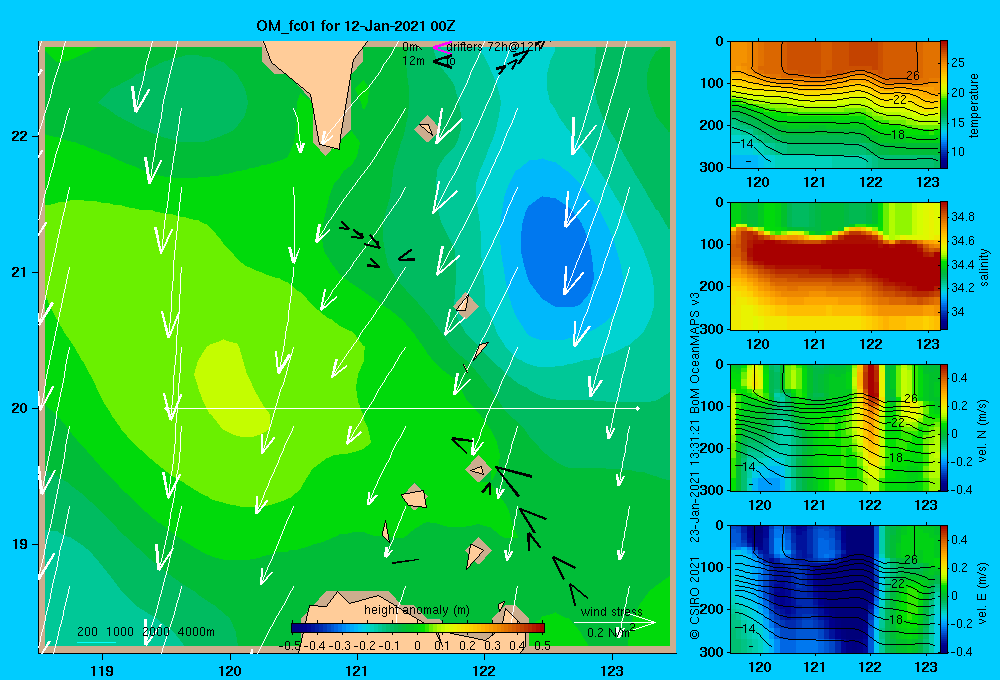Image resolution: width=1000 pixels, height=680 pixels.
Task: Click the 'vel. E (m/s)' axis label
Action: coord(983,592)
